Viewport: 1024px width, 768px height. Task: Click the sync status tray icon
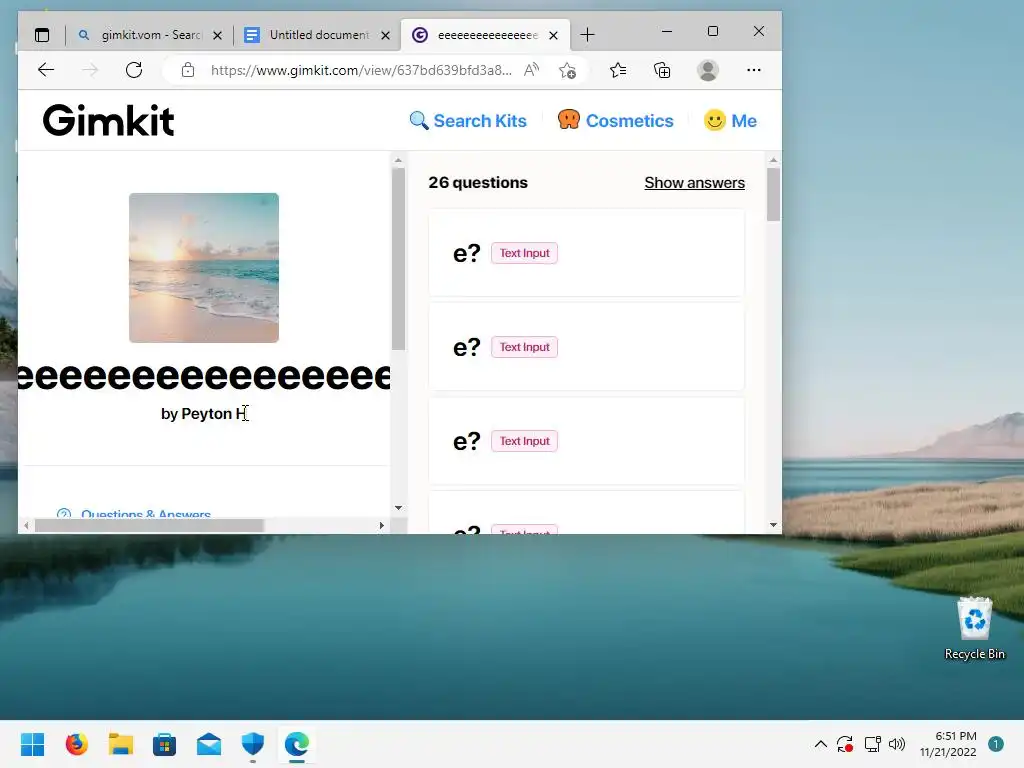tap(845, 744)
